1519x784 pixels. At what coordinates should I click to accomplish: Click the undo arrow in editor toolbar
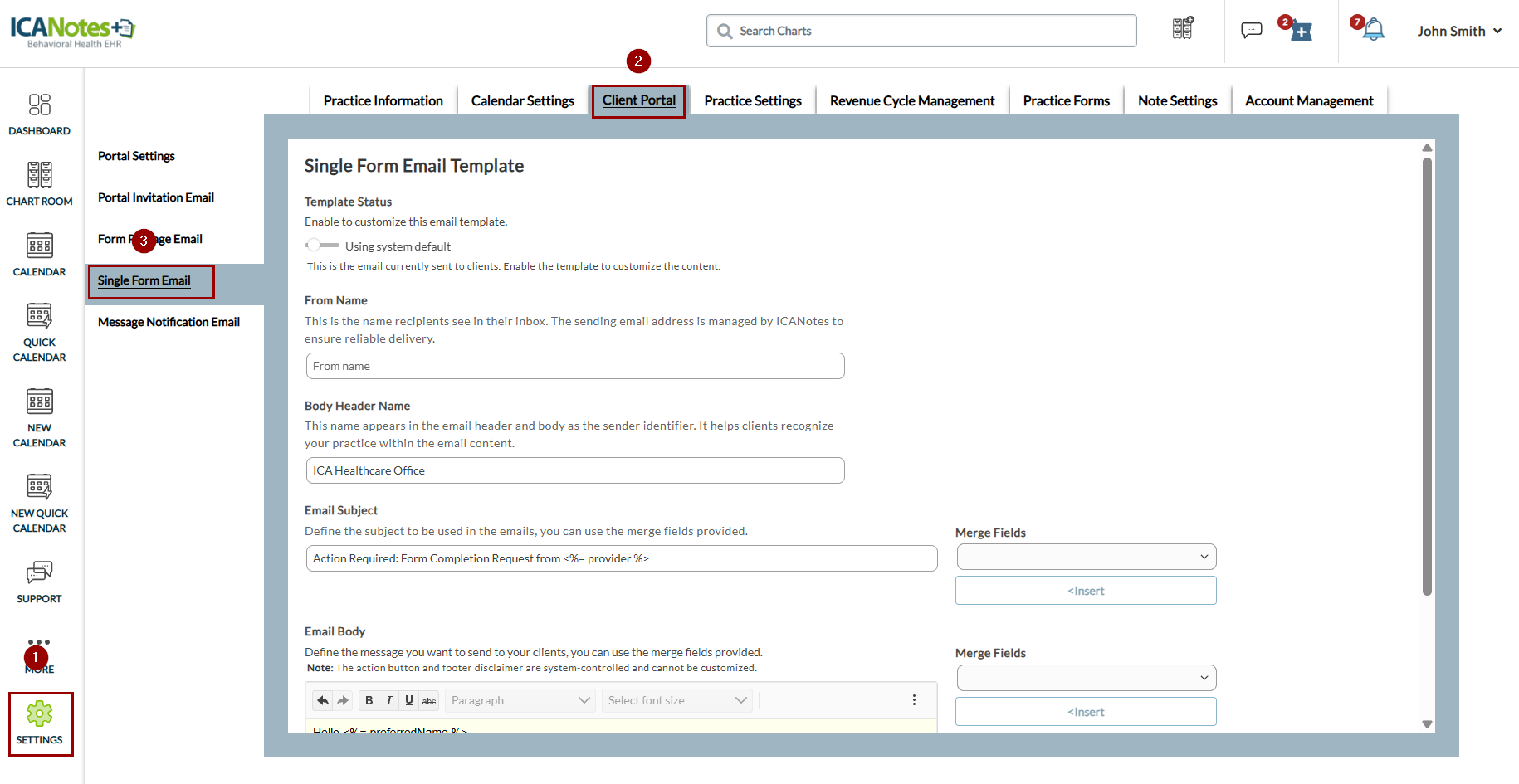[323, 700]
